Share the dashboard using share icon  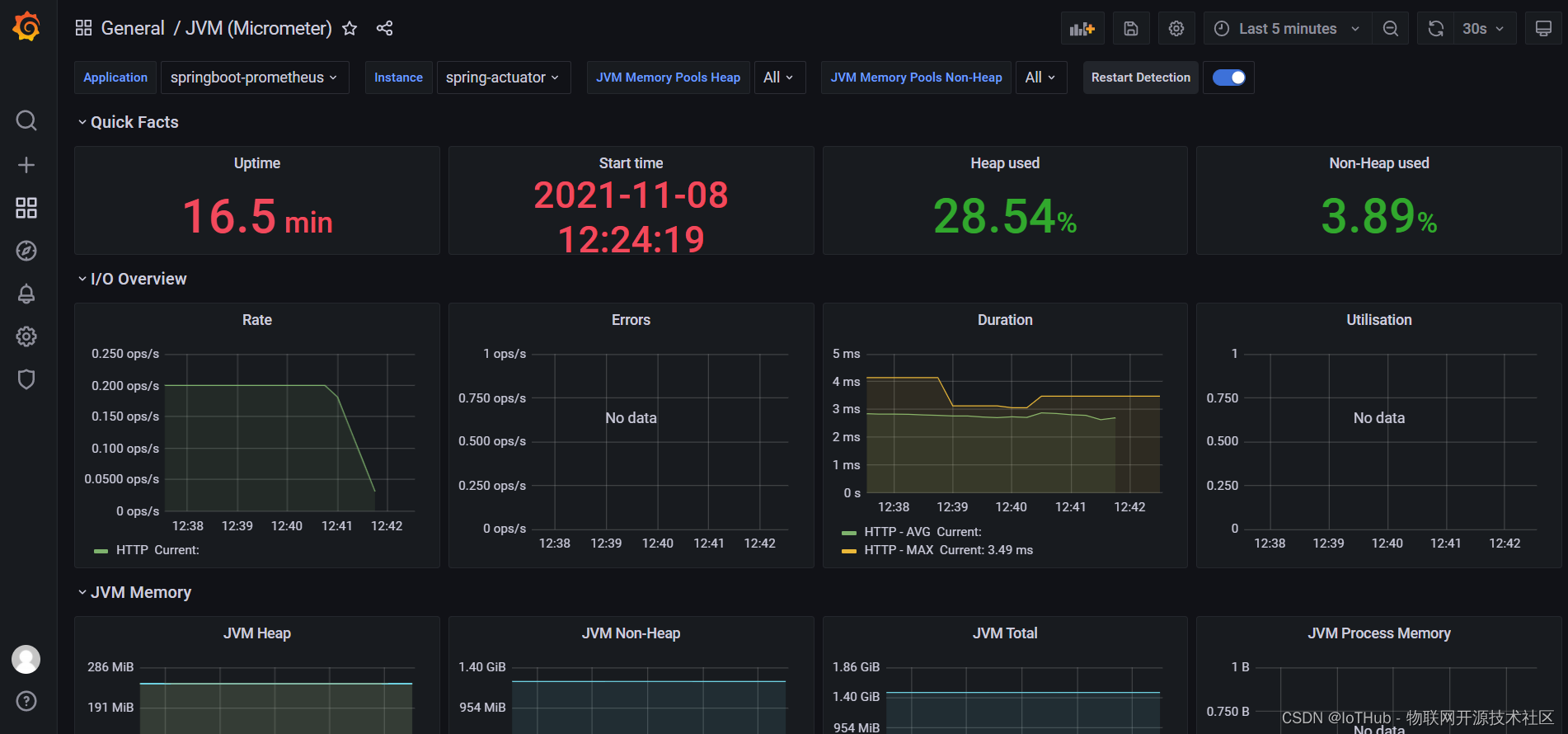384,28
